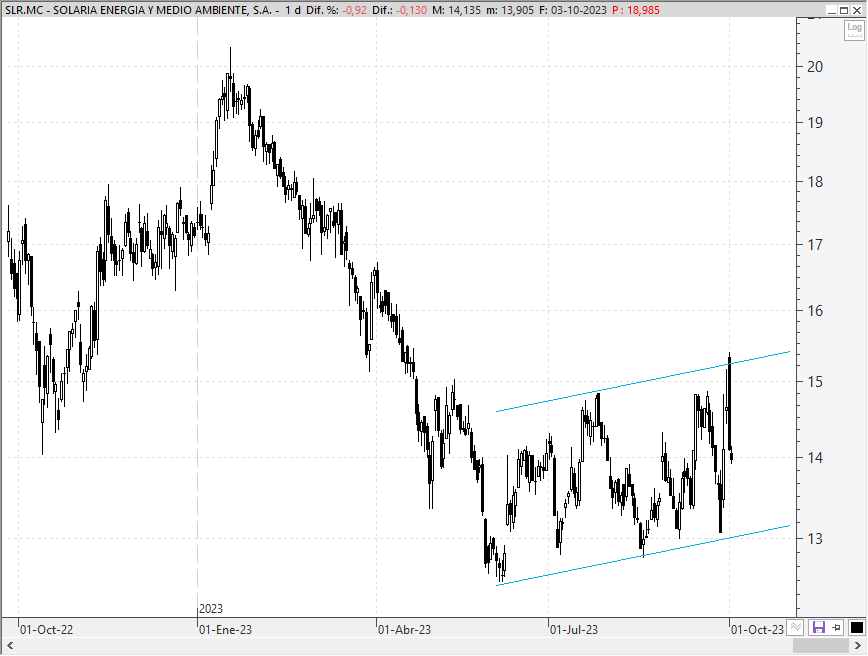Click the pushpin icon next to save
The image size is (868, 656).
point(837,628)
